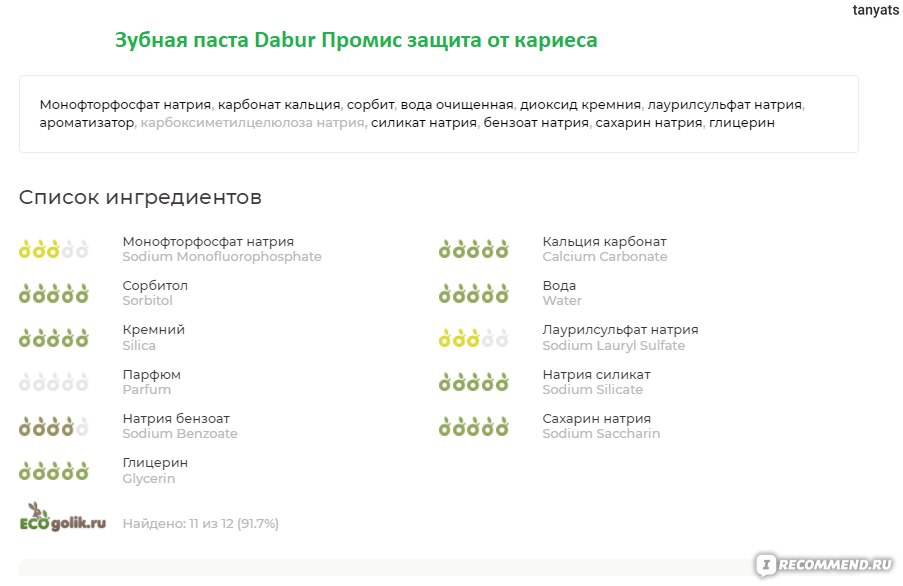Click the tanyats username

click(x=875, y=10)
